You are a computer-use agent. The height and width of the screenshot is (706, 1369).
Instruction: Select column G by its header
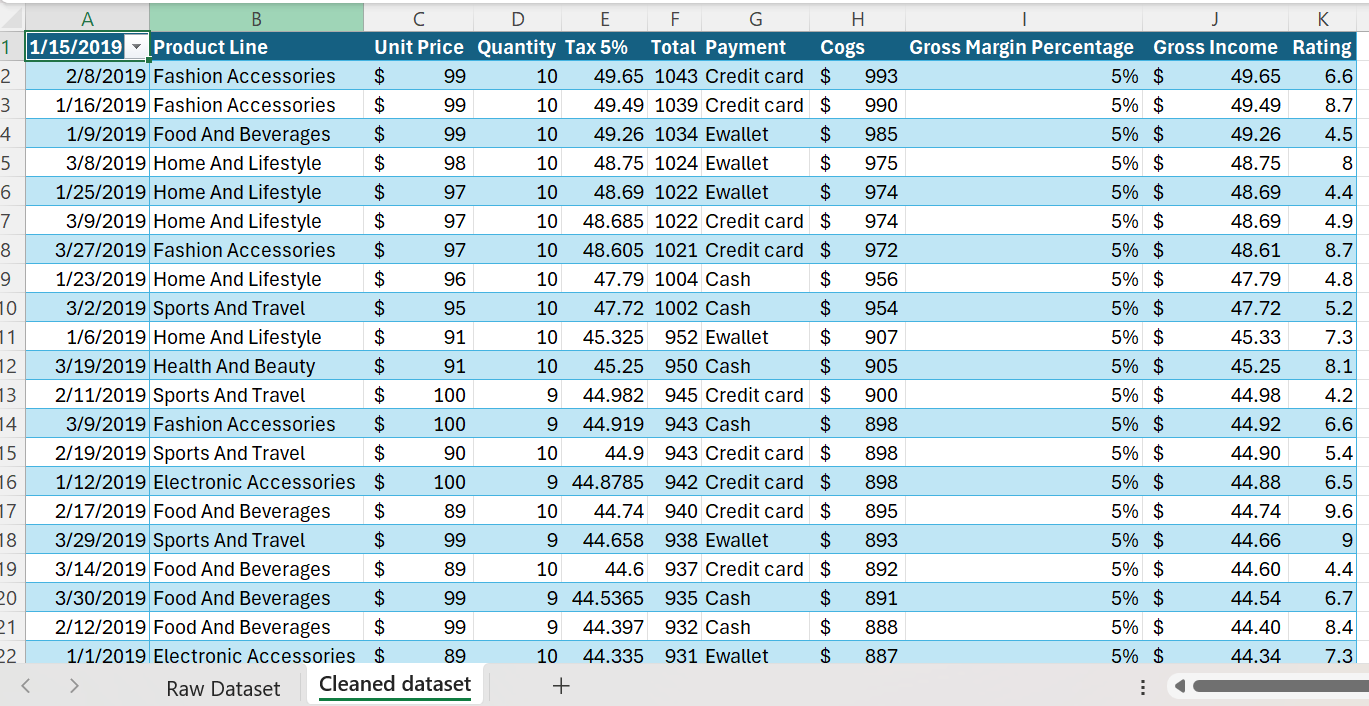(755, 18)
